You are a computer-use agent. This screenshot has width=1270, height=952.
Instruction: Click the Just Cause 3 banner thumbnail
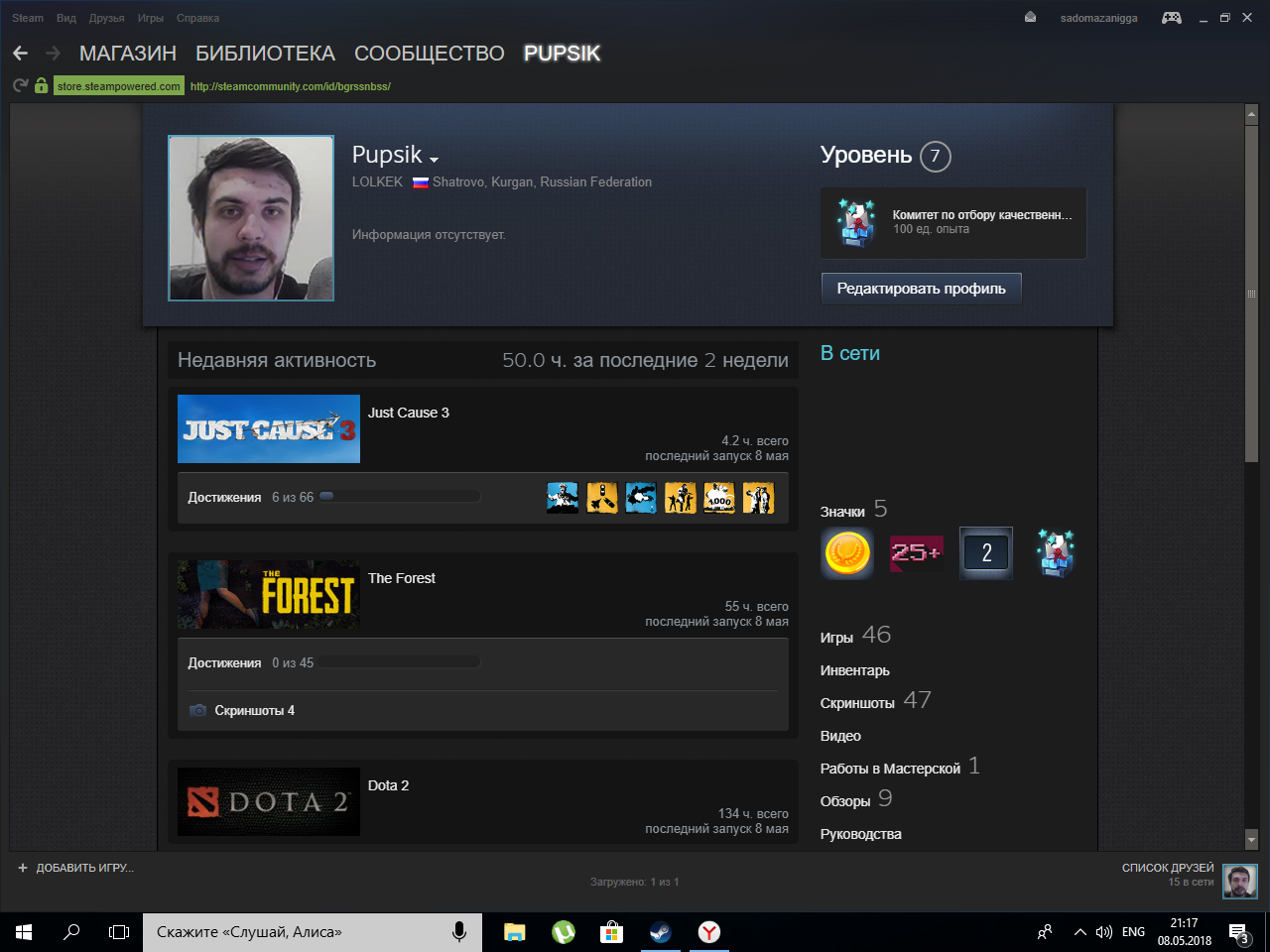pos(269,429)
